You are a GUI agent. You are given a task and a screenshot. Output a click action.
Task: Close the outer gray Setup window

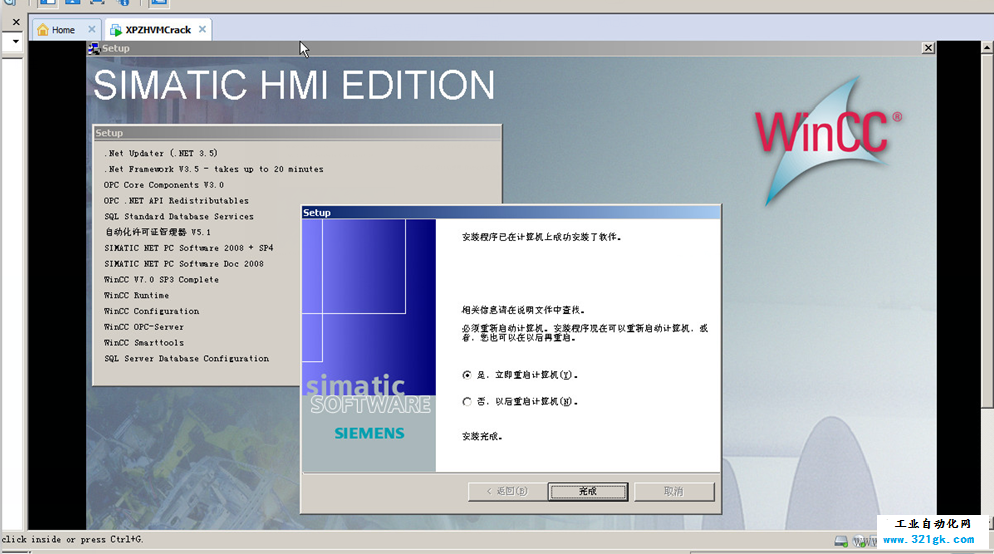(x=928, y=48)
